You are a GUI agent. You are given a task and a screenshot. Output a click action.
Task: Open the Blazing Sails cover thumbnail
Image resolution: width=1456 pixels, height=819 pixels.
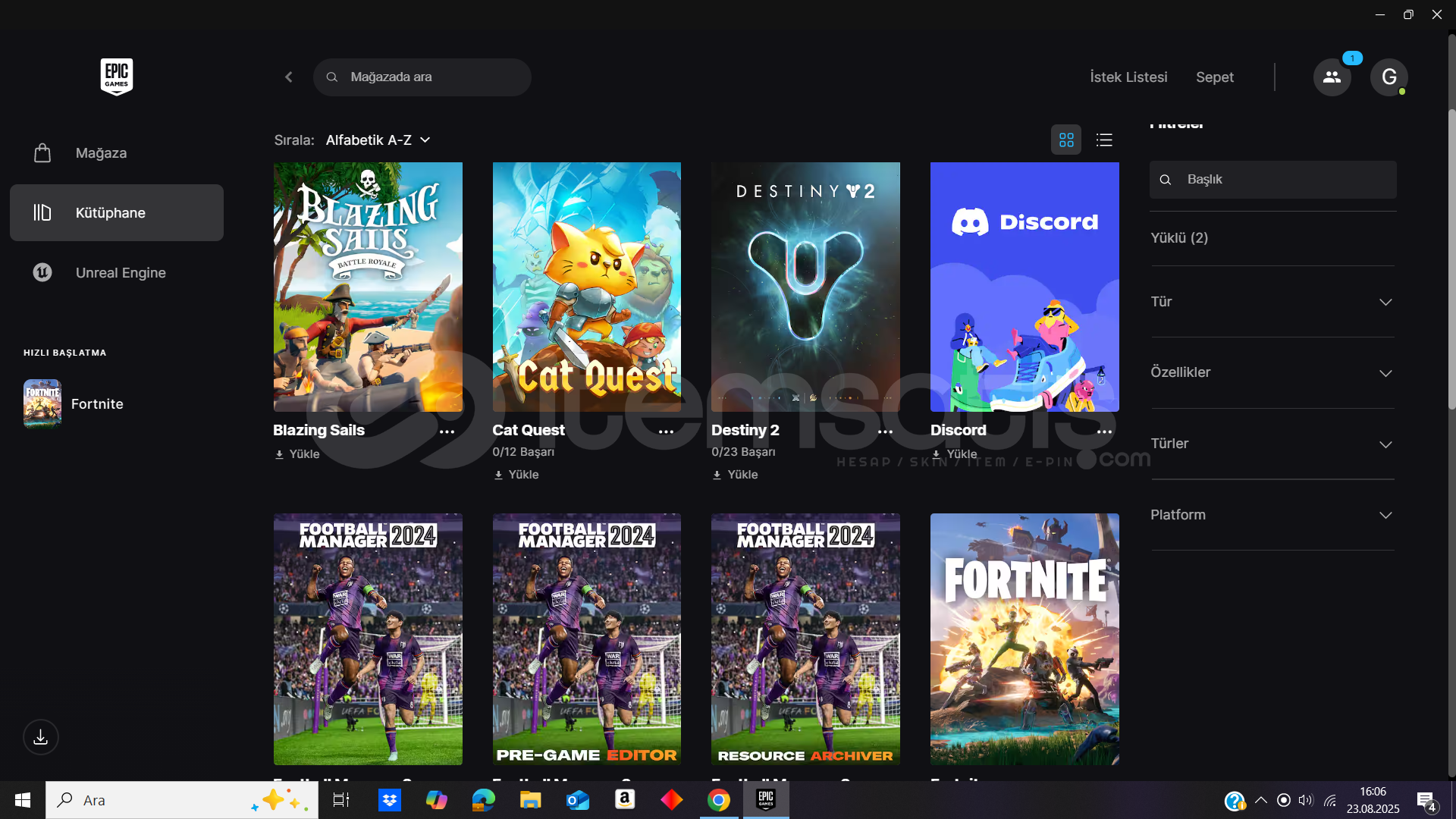click(x=368, y=287)
